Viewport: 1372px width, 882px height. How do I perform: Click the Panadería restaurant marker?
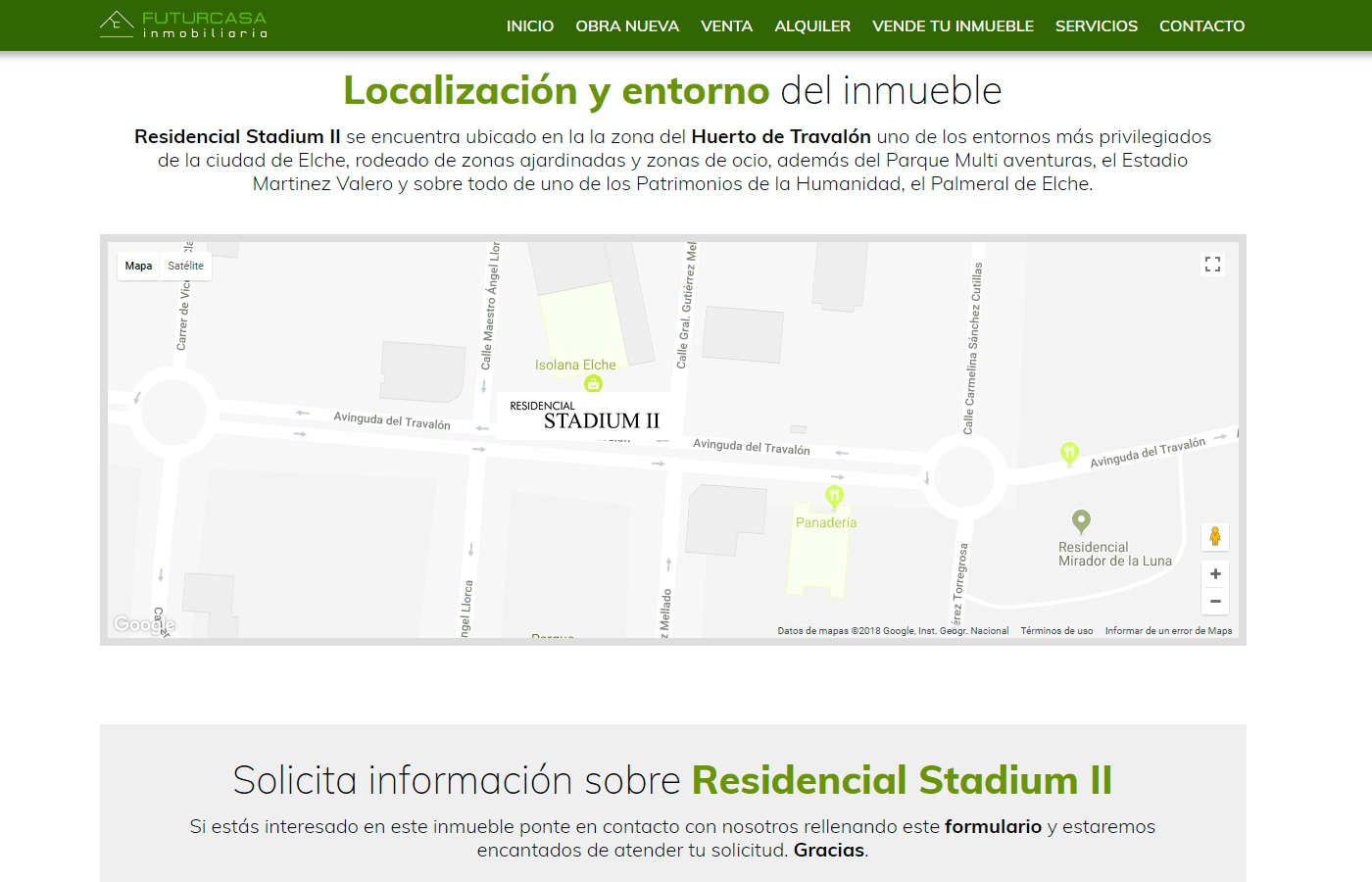pyautogui.click(x=834, y=497)
